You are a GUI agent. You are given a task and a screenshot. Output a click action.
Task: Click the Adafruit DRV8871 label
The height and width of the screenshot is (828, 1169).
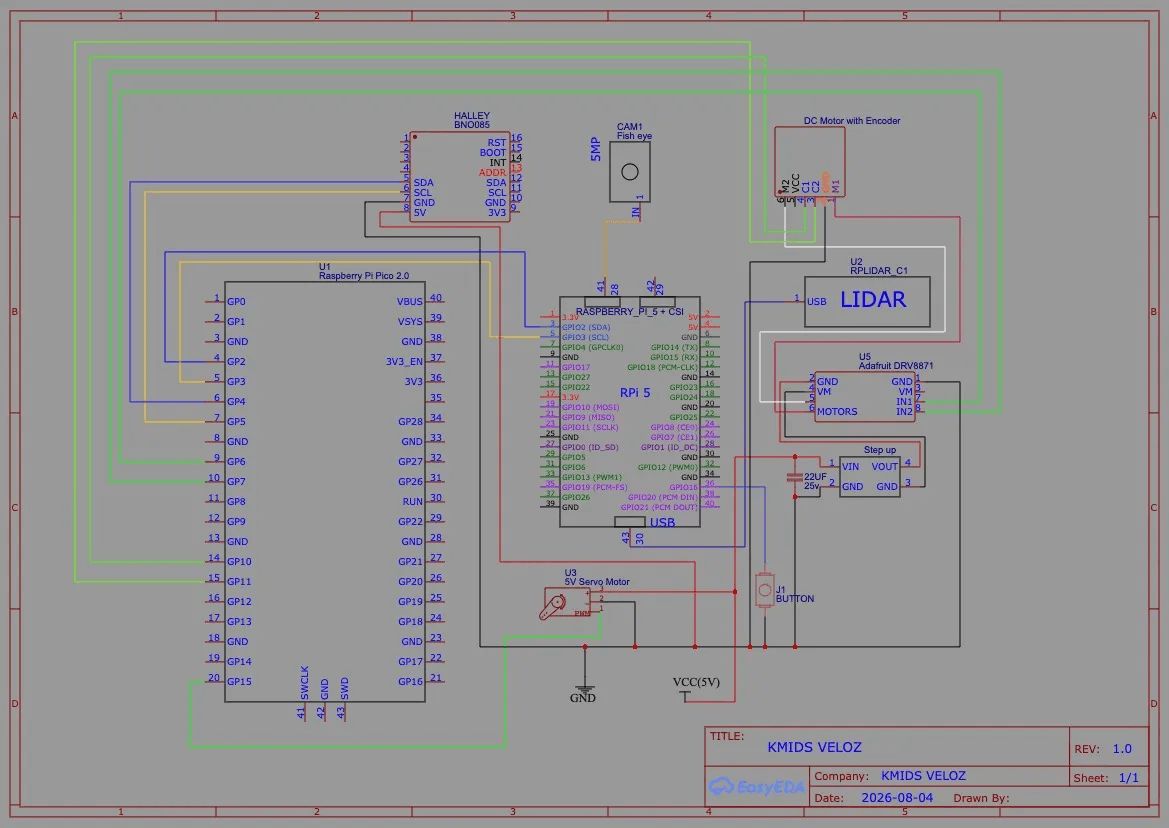click(x=895, y=365)
